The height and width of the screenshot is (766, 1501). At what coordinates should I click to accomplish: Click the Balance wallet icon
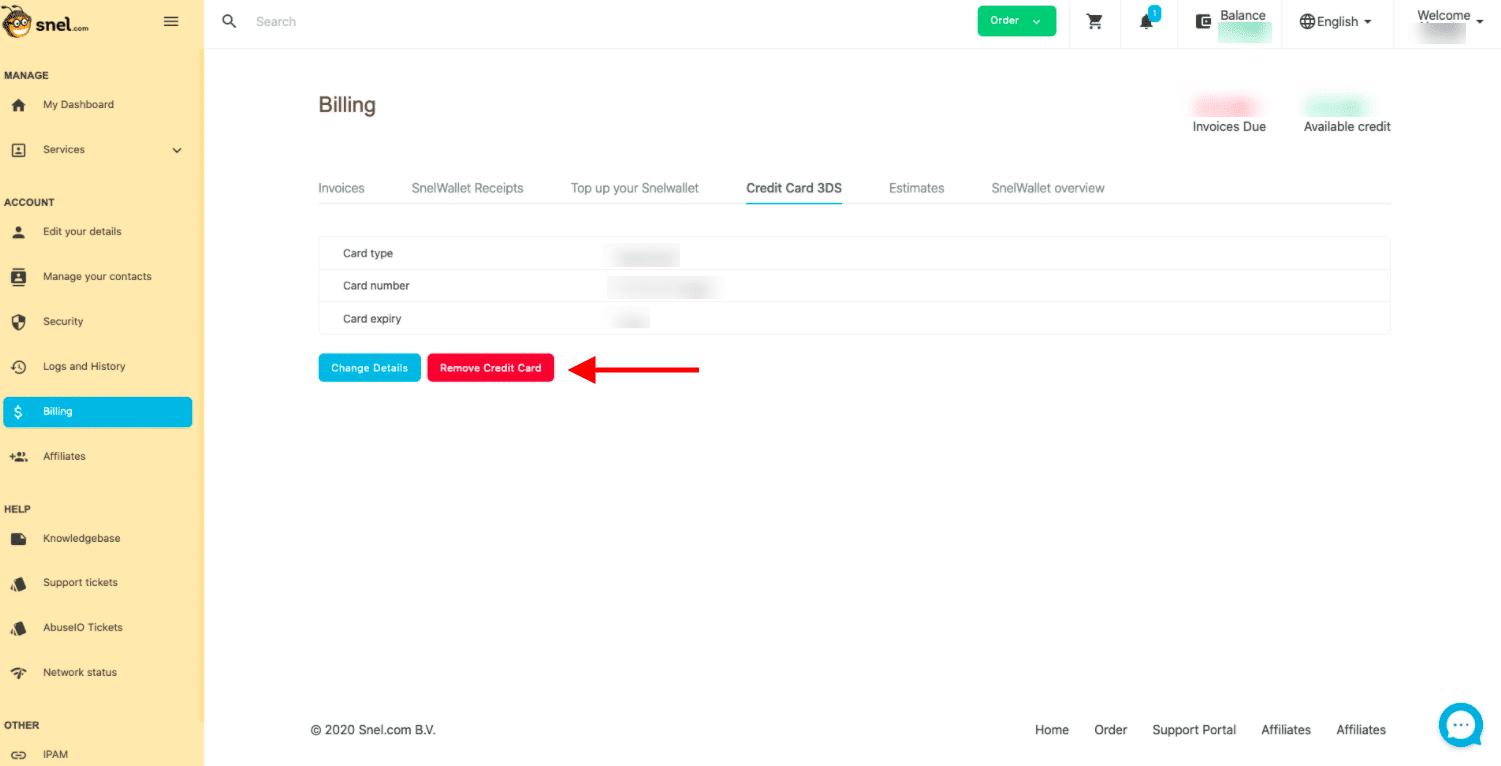click(x=1204, y=22)
